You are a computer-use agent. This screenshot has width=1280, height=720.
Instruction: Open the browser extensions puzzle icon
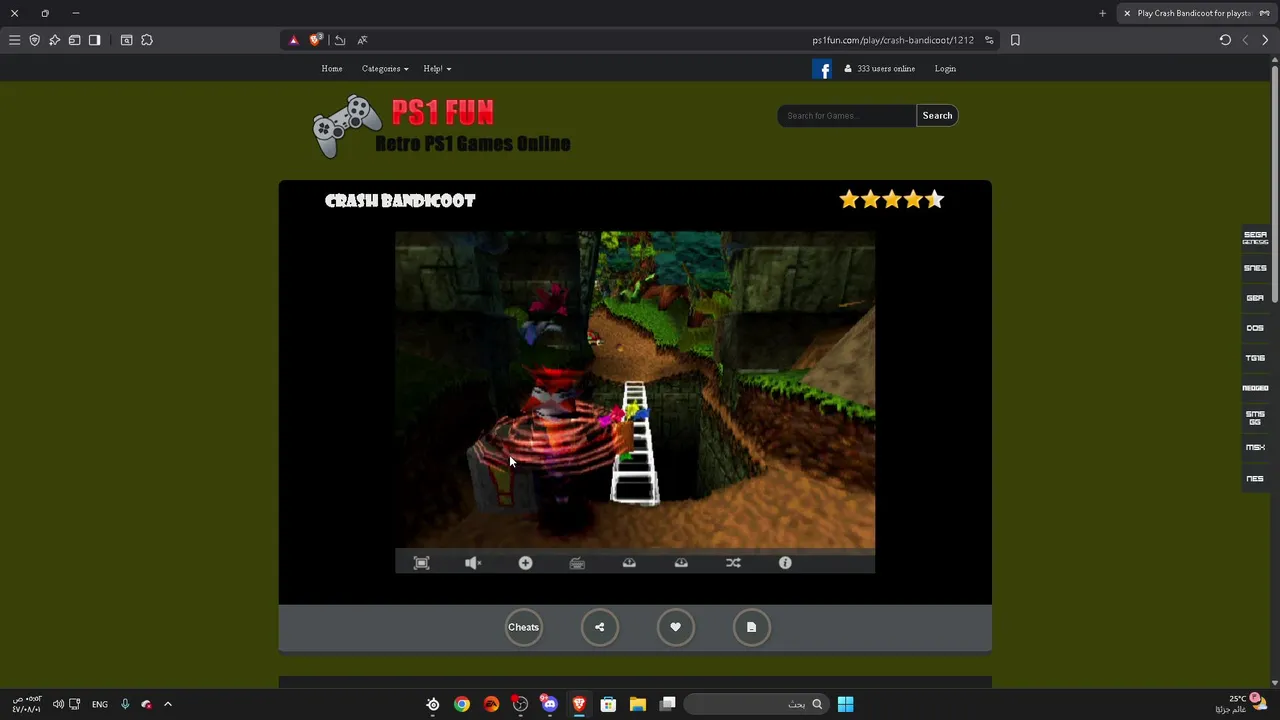point(147,40)
